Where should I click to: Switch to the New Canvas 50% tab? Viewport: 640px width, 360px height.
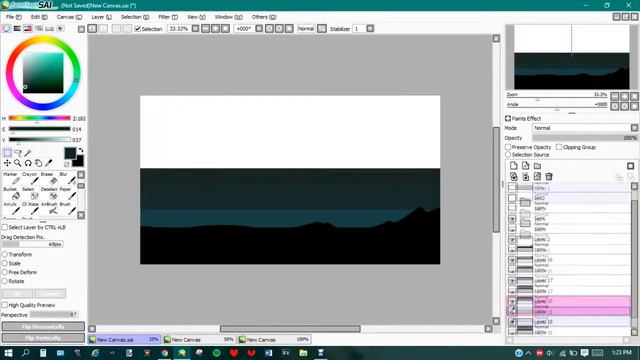pyautogui.click(x=199, y=339)
